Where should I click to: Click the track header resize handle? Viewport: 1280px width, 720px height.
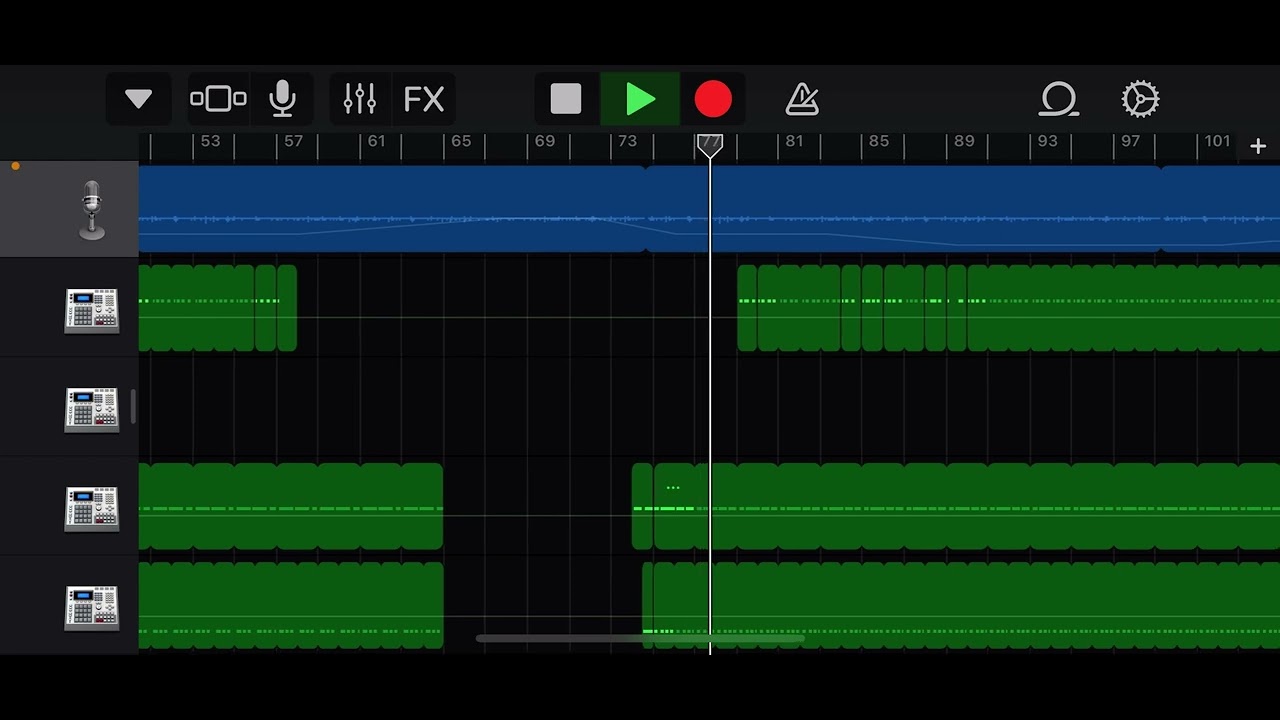[133, 407]
